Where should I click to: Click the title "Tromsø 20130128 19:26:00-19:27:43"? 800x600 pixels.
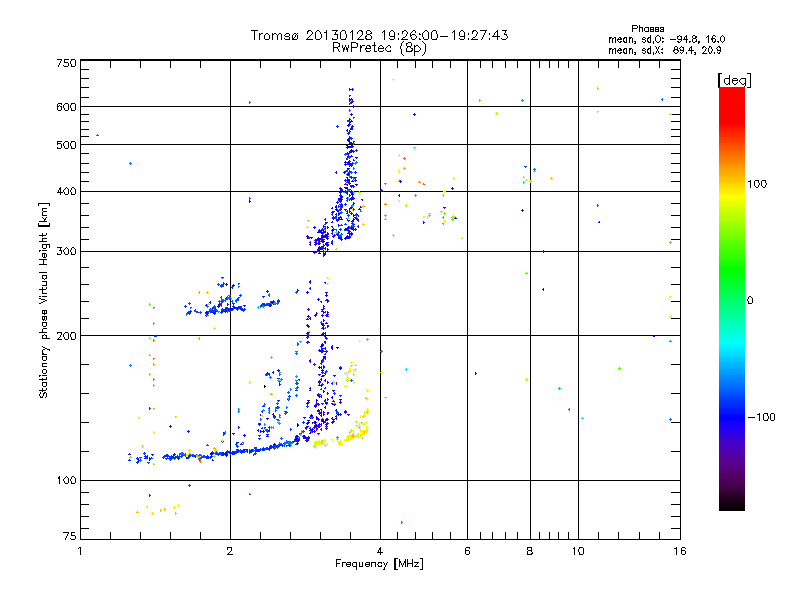point(380,35)
